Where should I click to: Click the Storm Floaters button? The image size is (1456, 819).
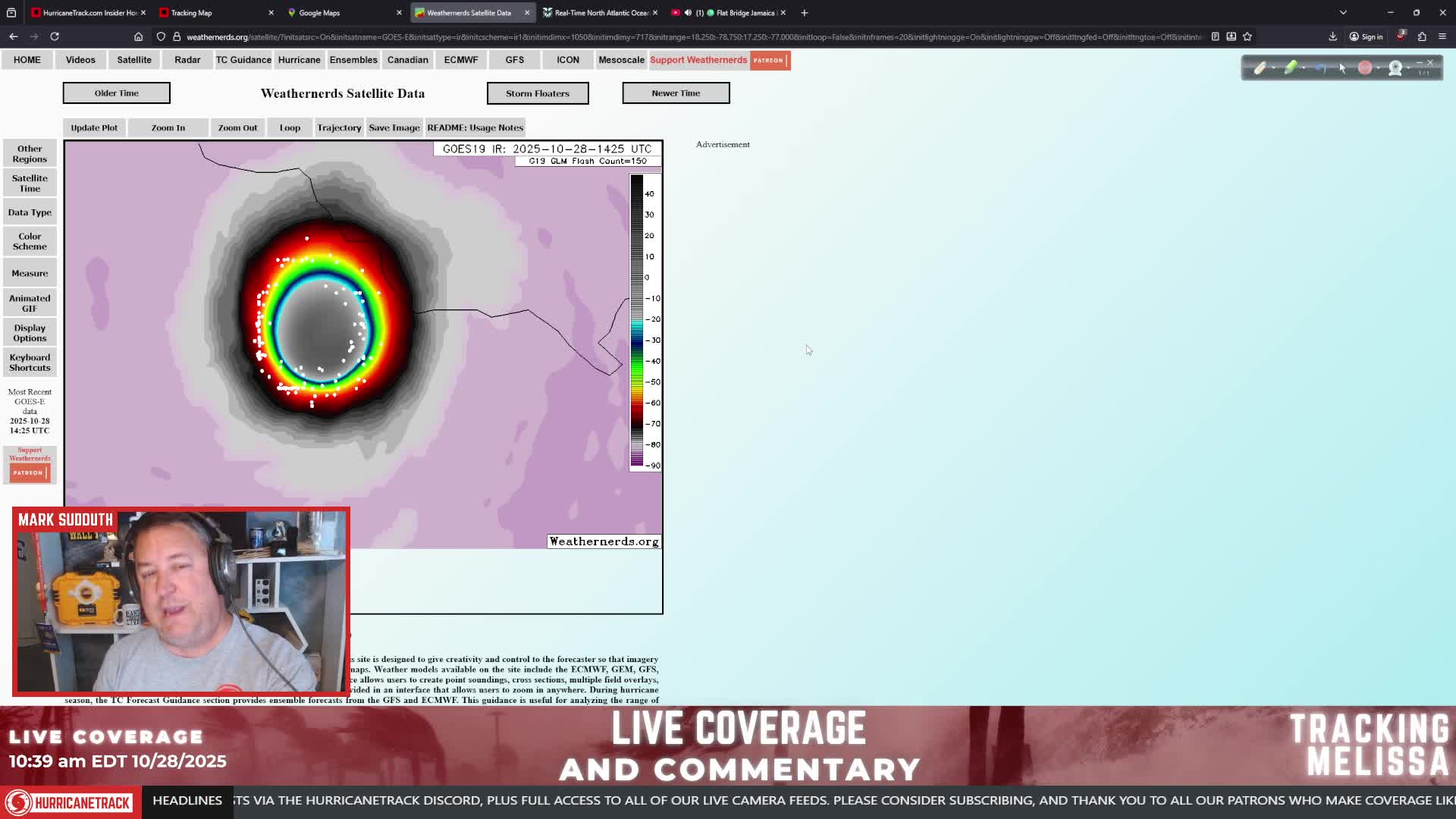point(538,93)
